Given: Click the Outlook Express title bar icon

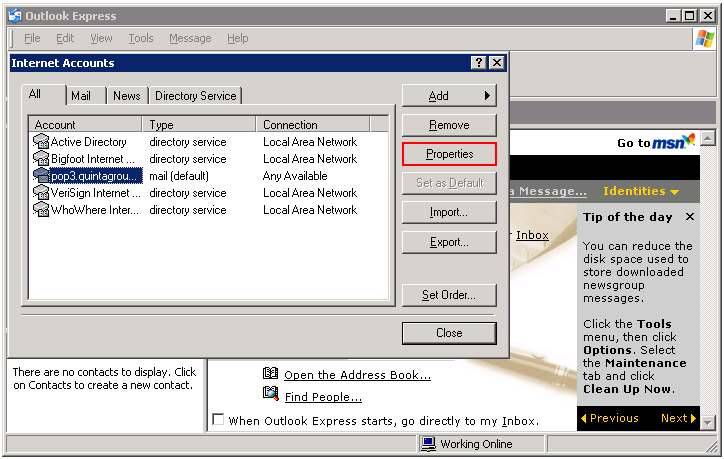Looking at the screenshot, I should click(x=15, y=16).
